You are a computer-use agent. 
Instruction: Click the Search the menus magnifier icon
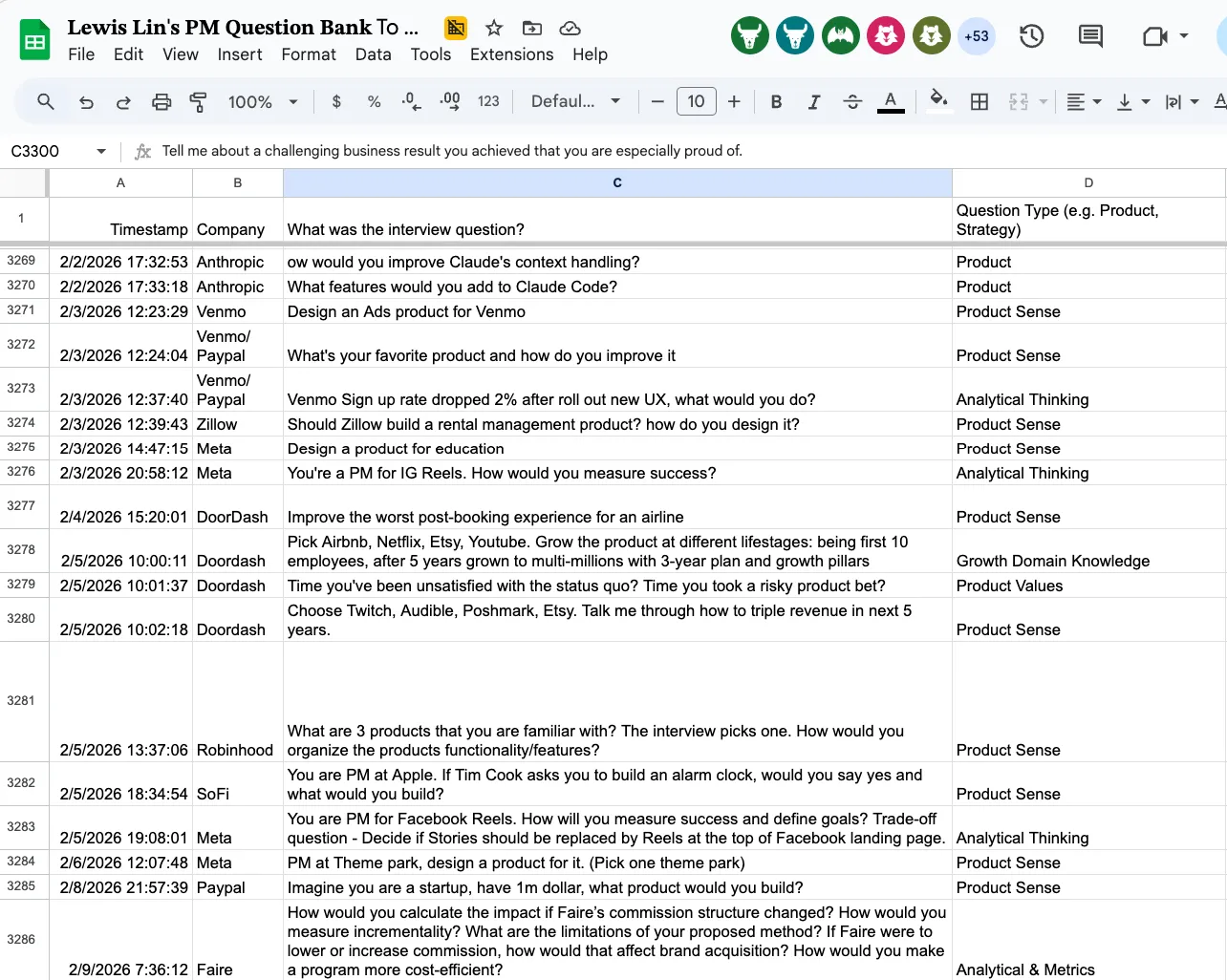coord(46,101)
